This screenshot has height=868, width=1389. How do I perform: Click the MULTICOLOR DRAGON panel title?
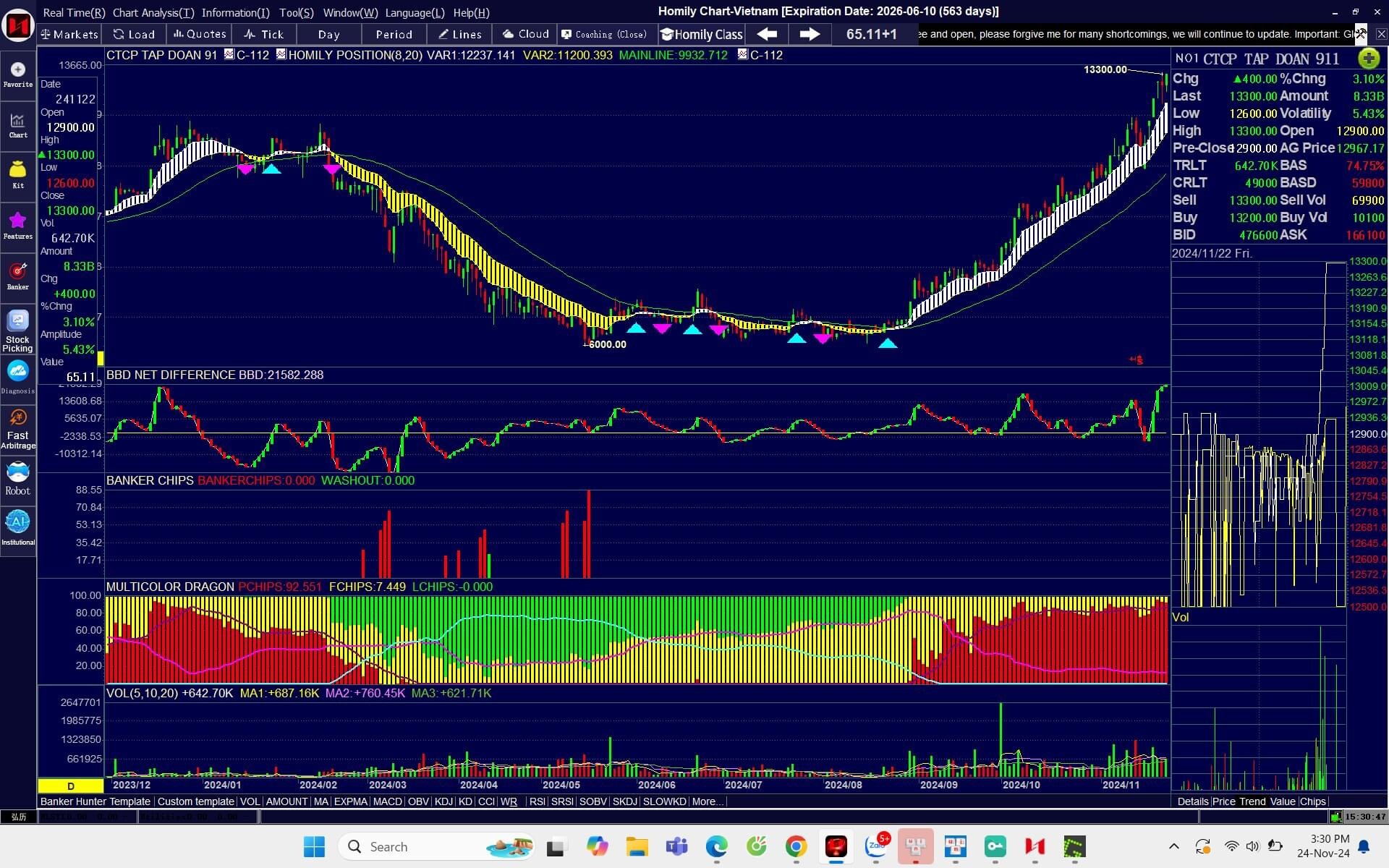[x=170, y=587]
